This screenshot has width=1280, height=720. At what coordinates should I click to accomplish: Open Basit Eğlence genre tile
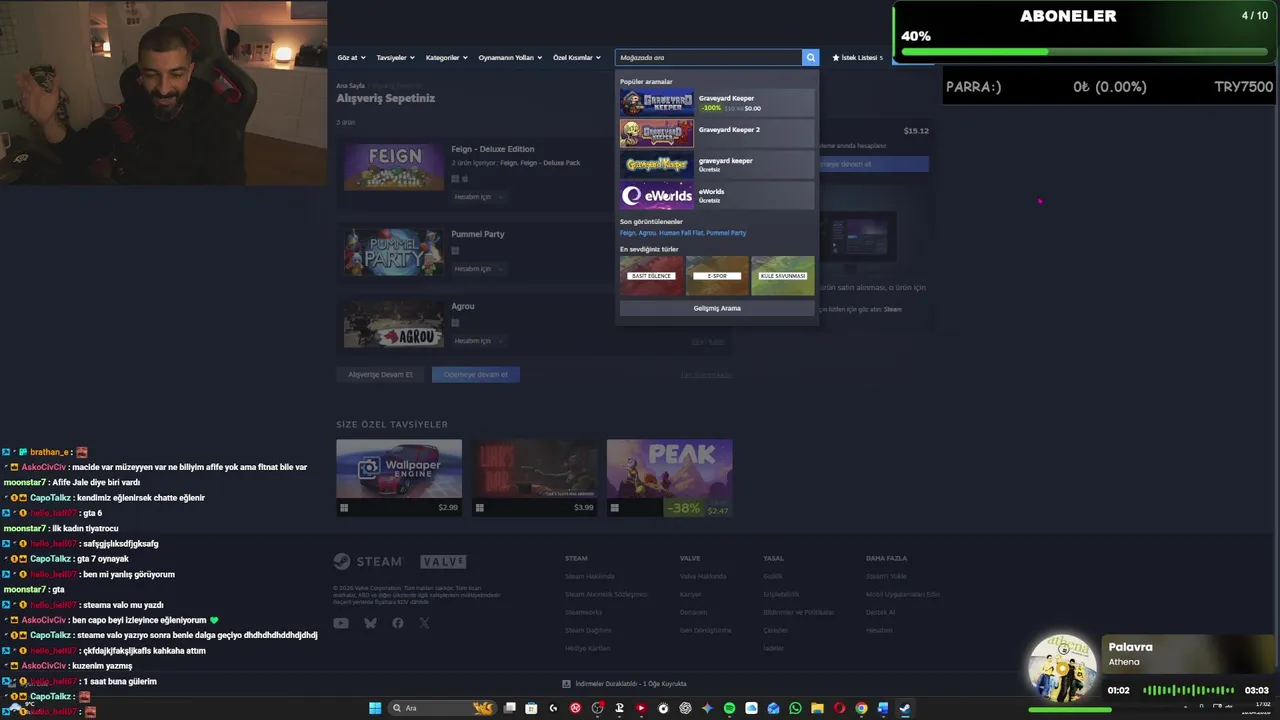[652, 276]
